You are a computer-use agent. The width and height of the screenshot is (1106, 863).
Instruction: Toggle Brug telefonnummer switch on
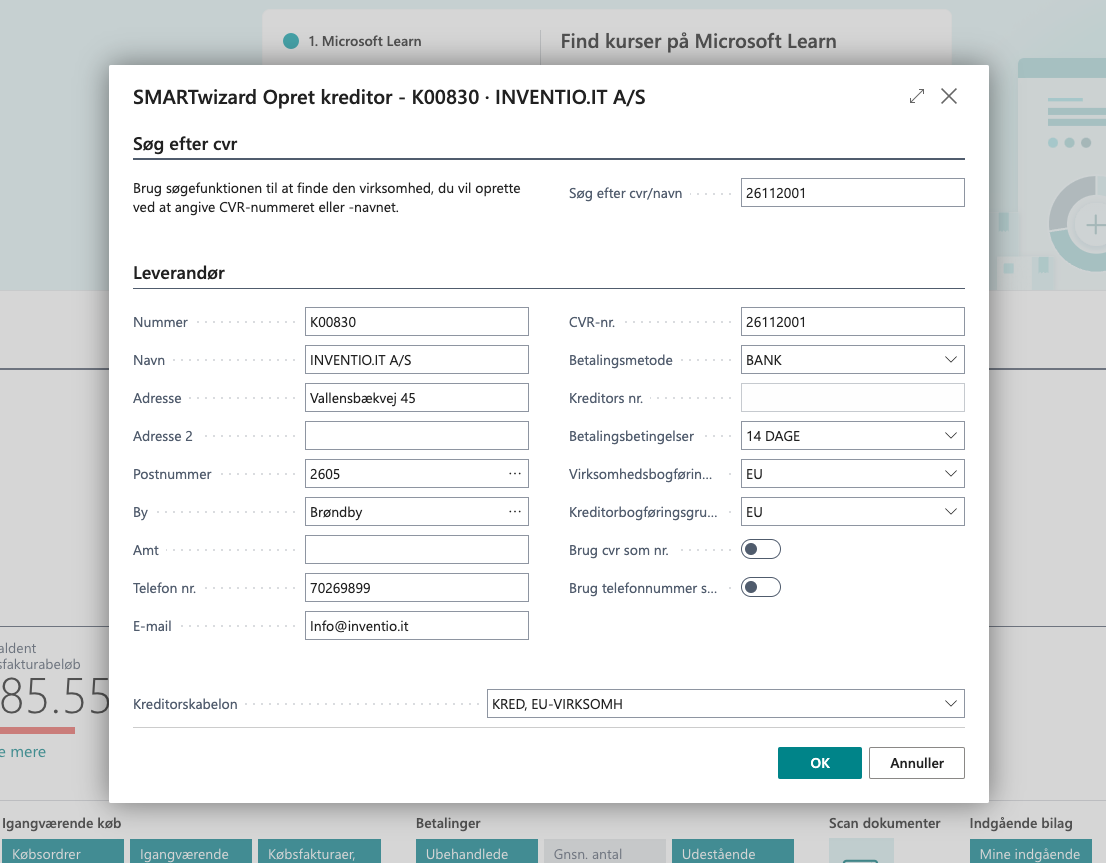(x=760, y=588)
